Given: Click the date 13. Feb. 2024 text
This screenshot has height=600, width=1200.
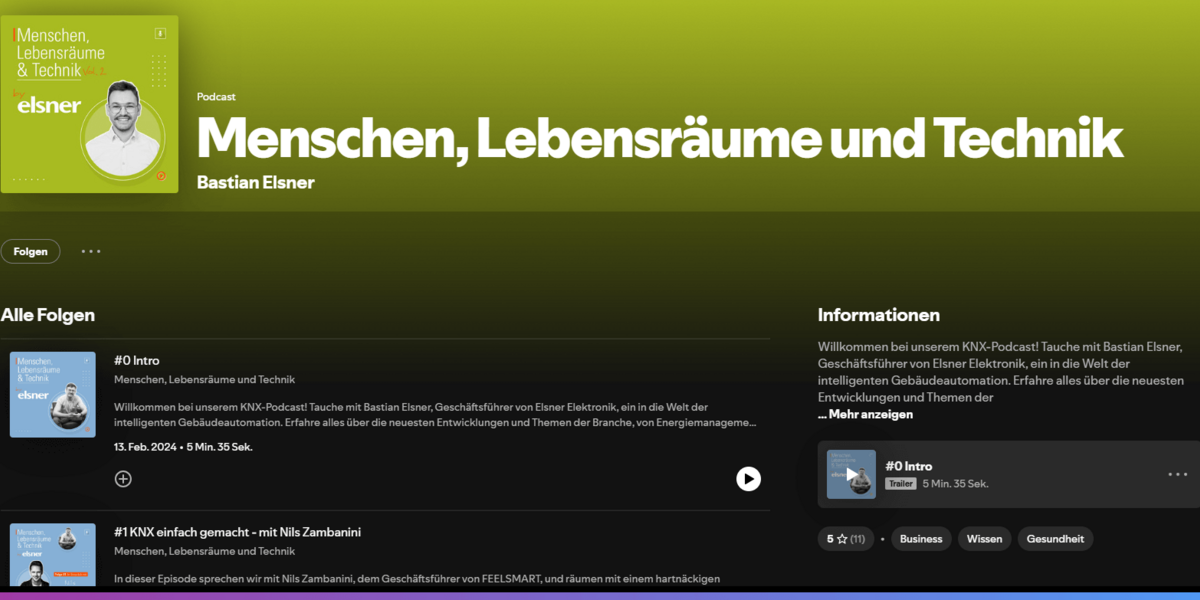Looking at the screenshot, I should click(146, 447).
